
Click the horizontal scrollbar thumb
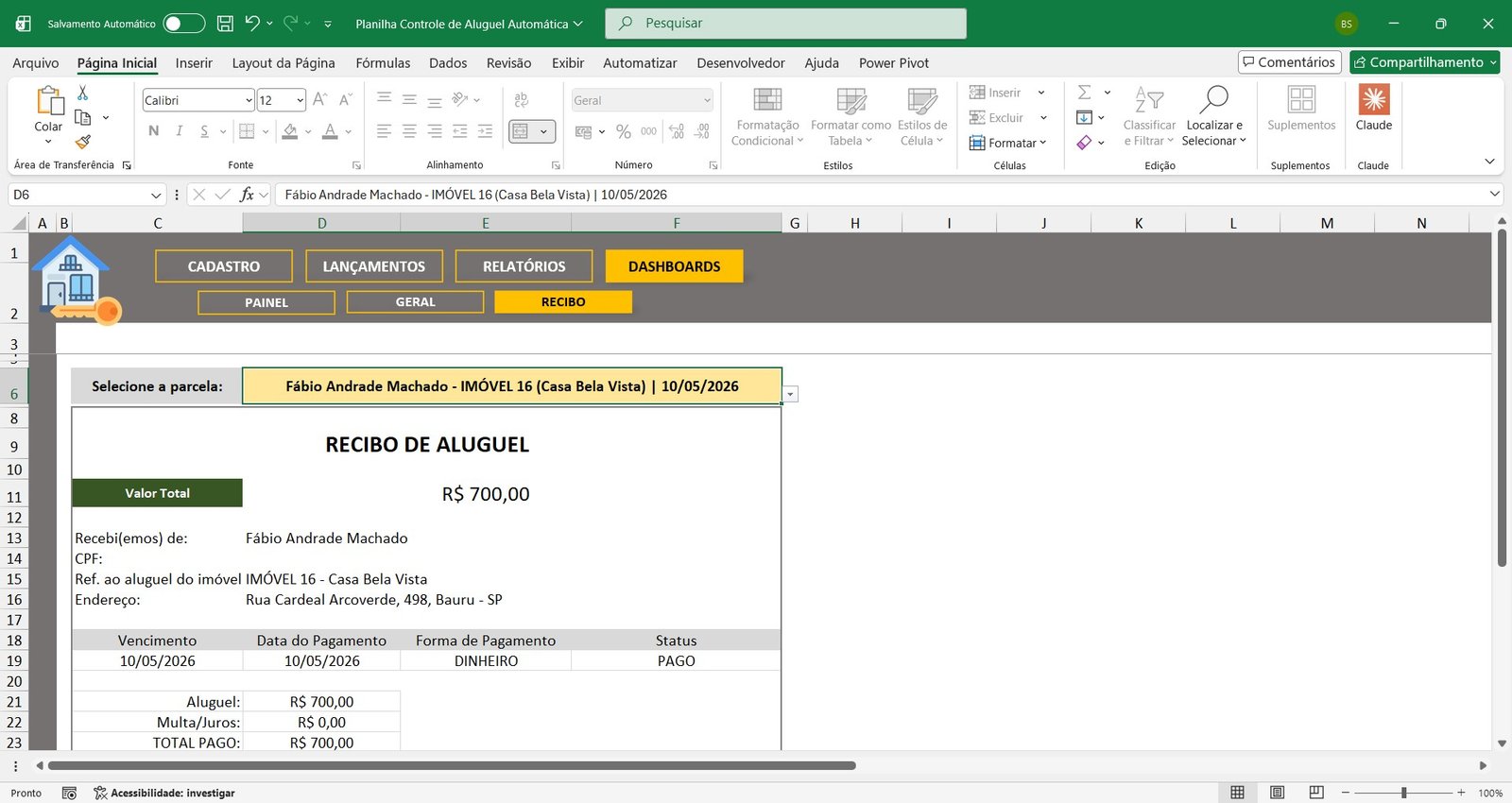452,765
